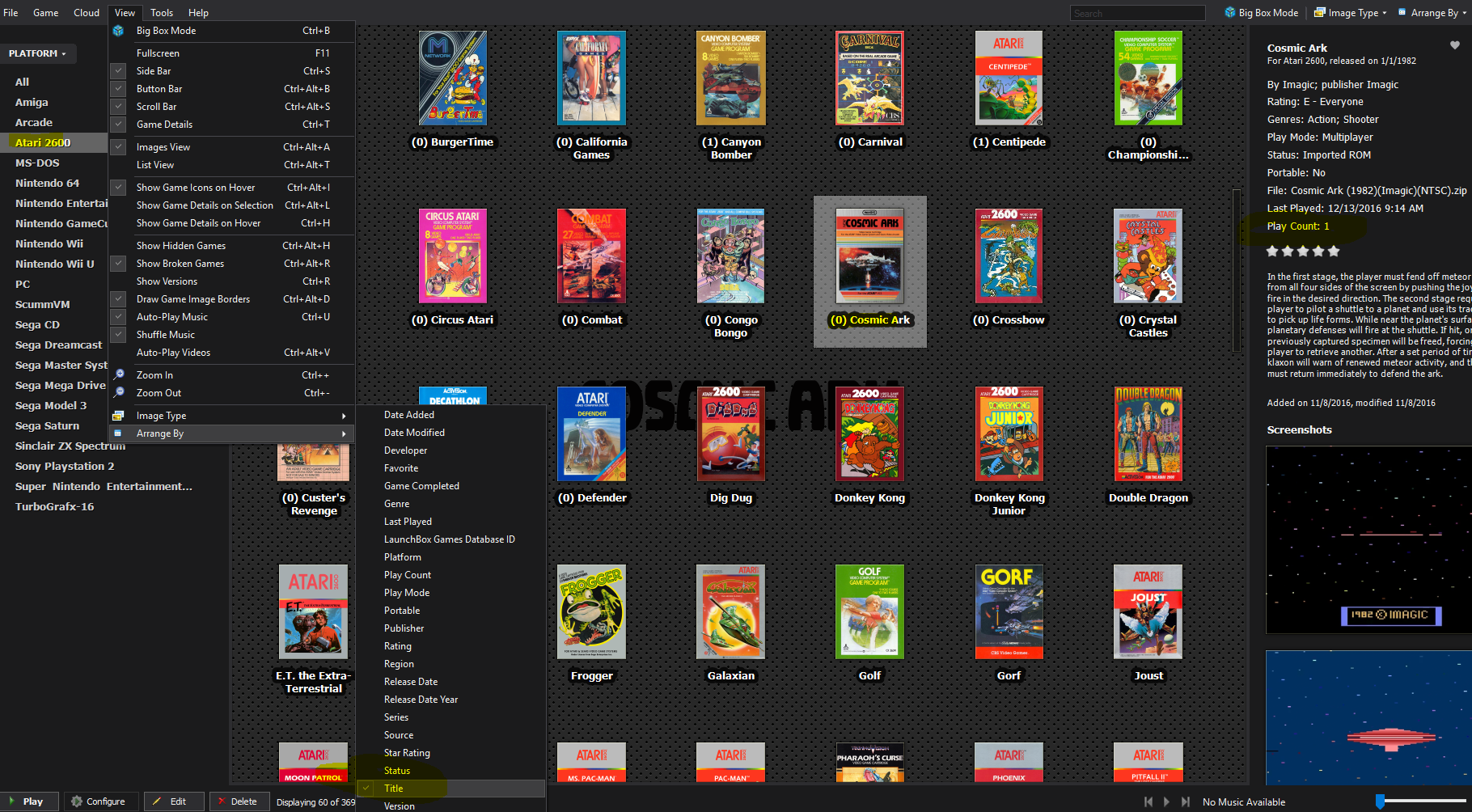Choose List View from the View menu
Viewport: 1472px width, 812px height.
(233, 165)
